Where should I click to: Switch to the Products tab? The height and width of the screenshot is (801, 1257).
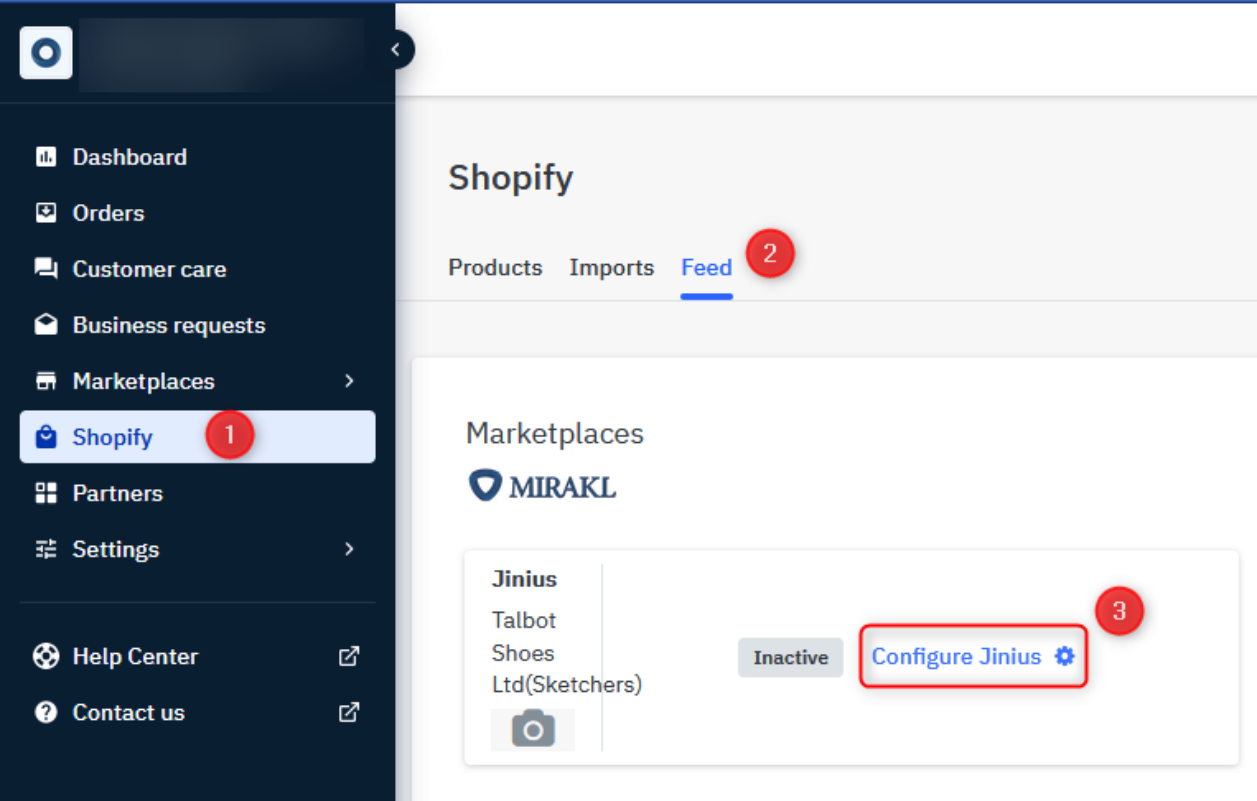495,268
